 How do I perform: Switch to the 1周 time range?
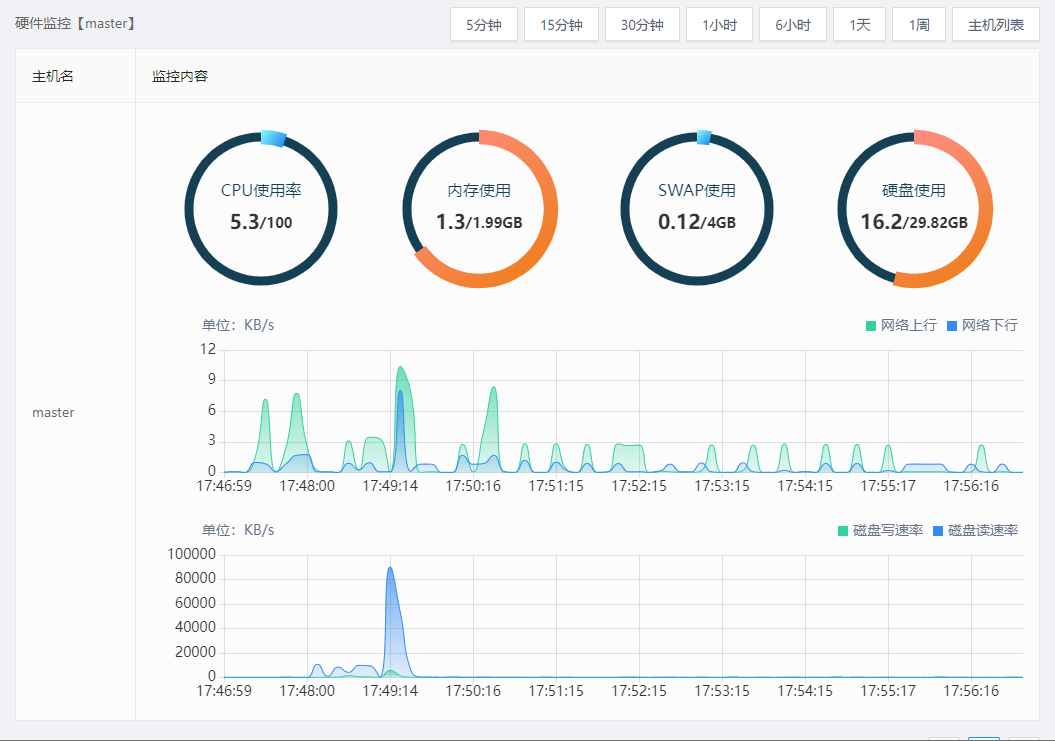(919, 25)
